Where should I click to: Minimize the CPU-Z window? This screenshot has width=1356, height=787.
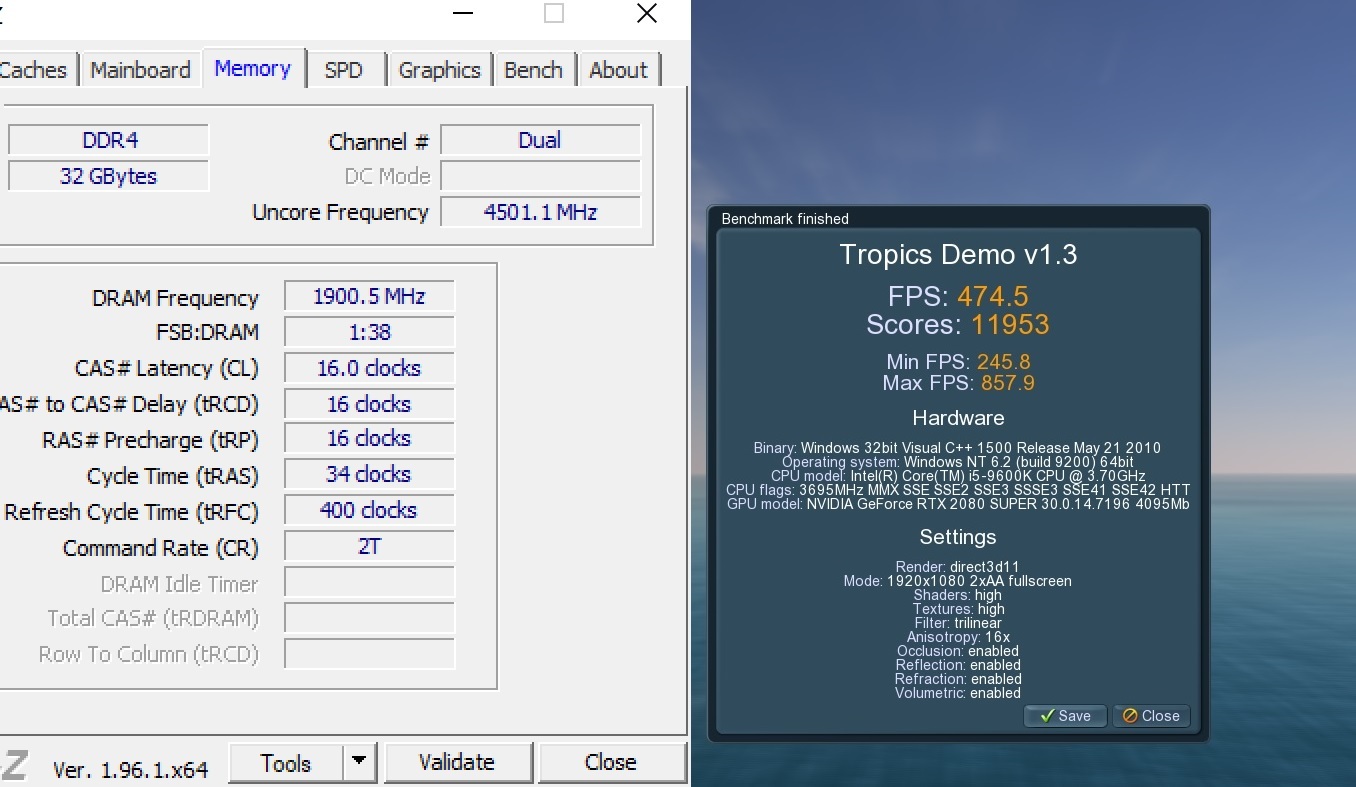pos(462,13)
